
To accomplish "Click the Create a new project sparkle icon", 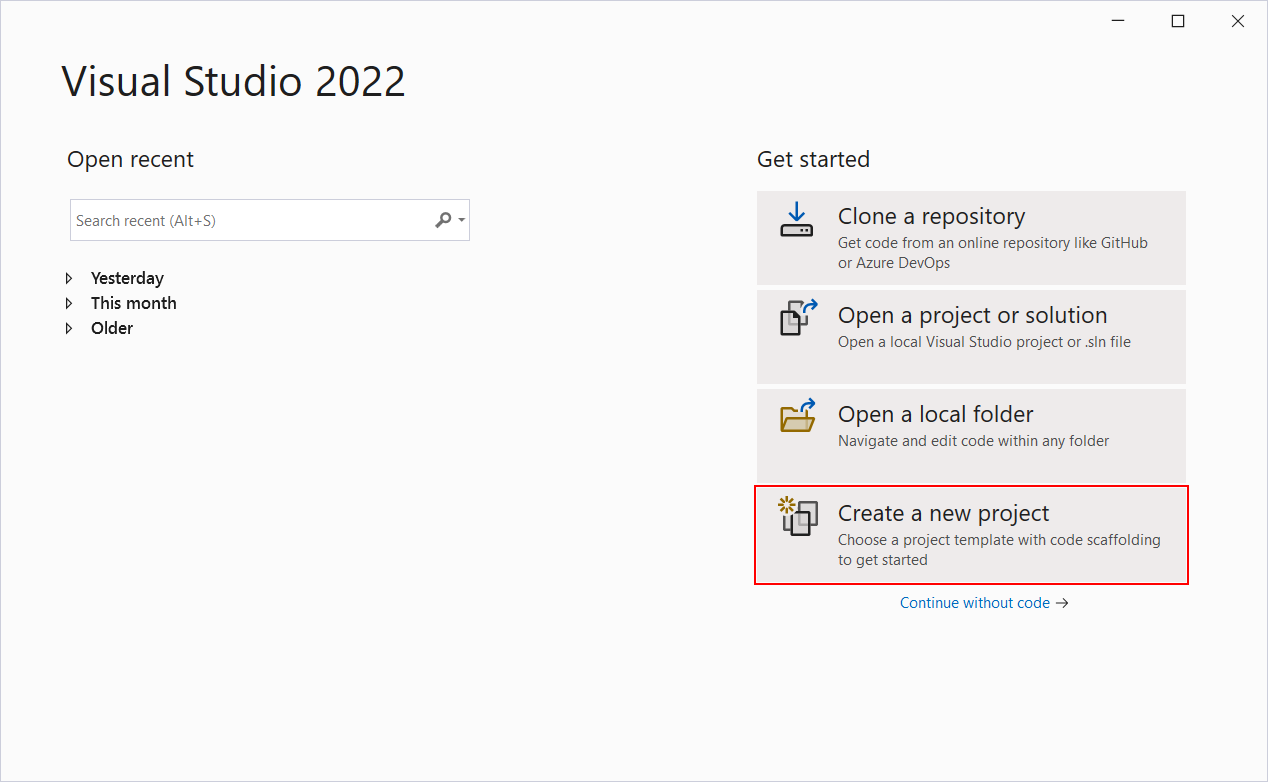I will tap(786, 503).
